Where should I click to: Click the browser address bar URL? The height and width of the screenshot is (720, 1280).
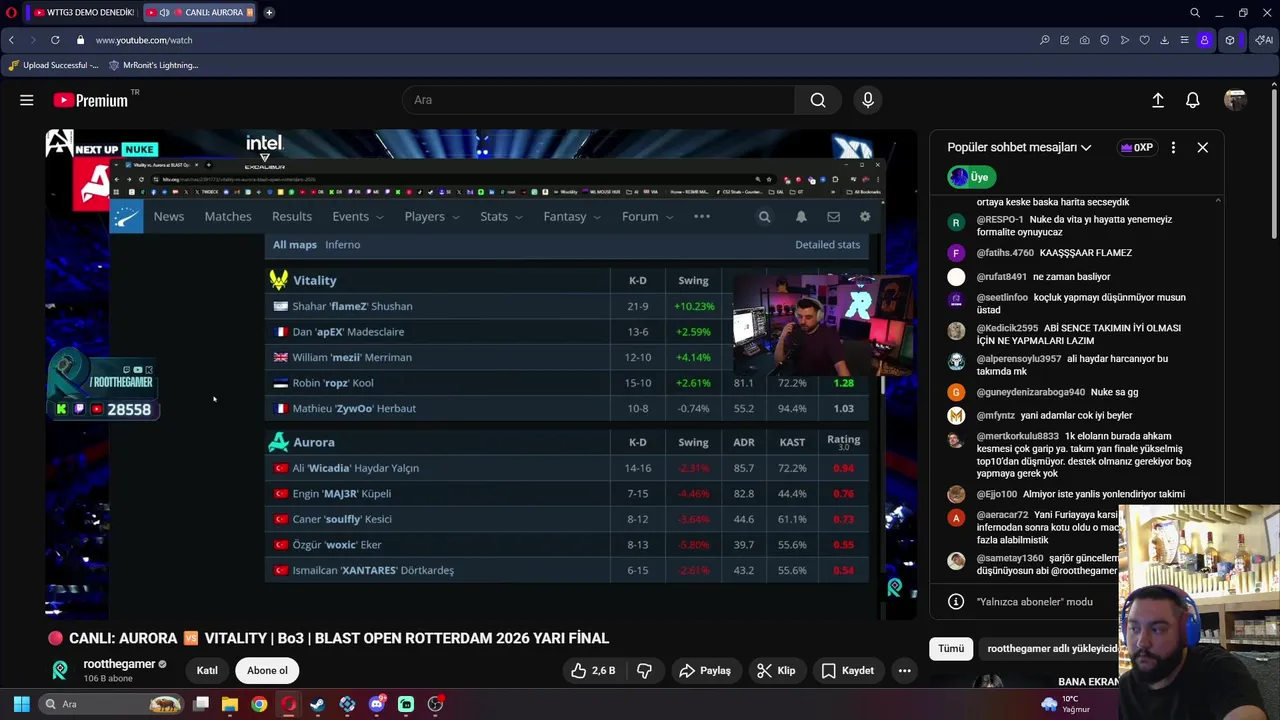click(144, 40)
